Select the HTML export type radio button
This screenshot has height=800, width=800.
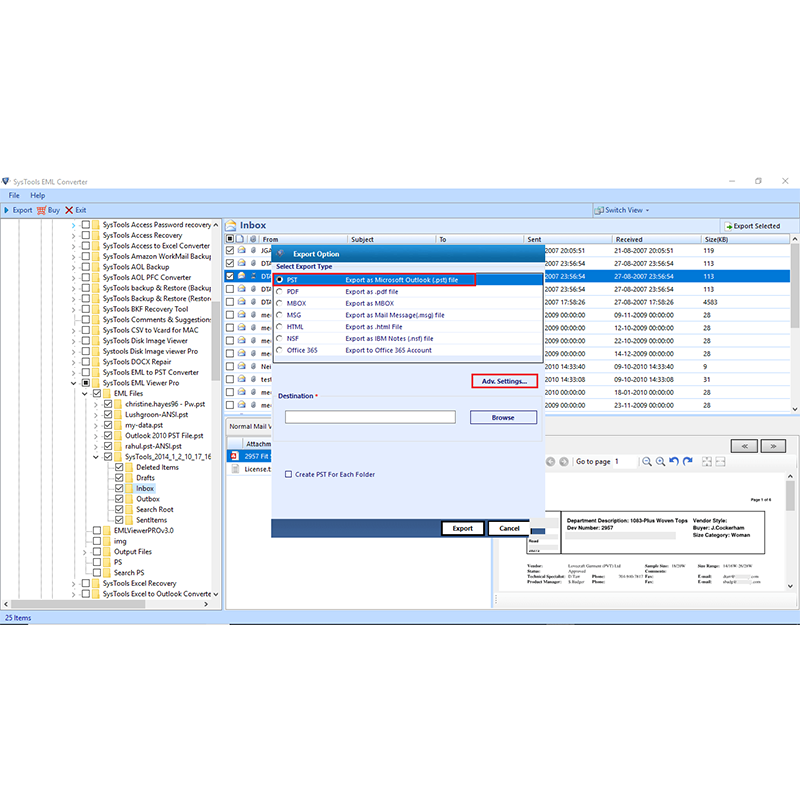click(x=279, y=327)
